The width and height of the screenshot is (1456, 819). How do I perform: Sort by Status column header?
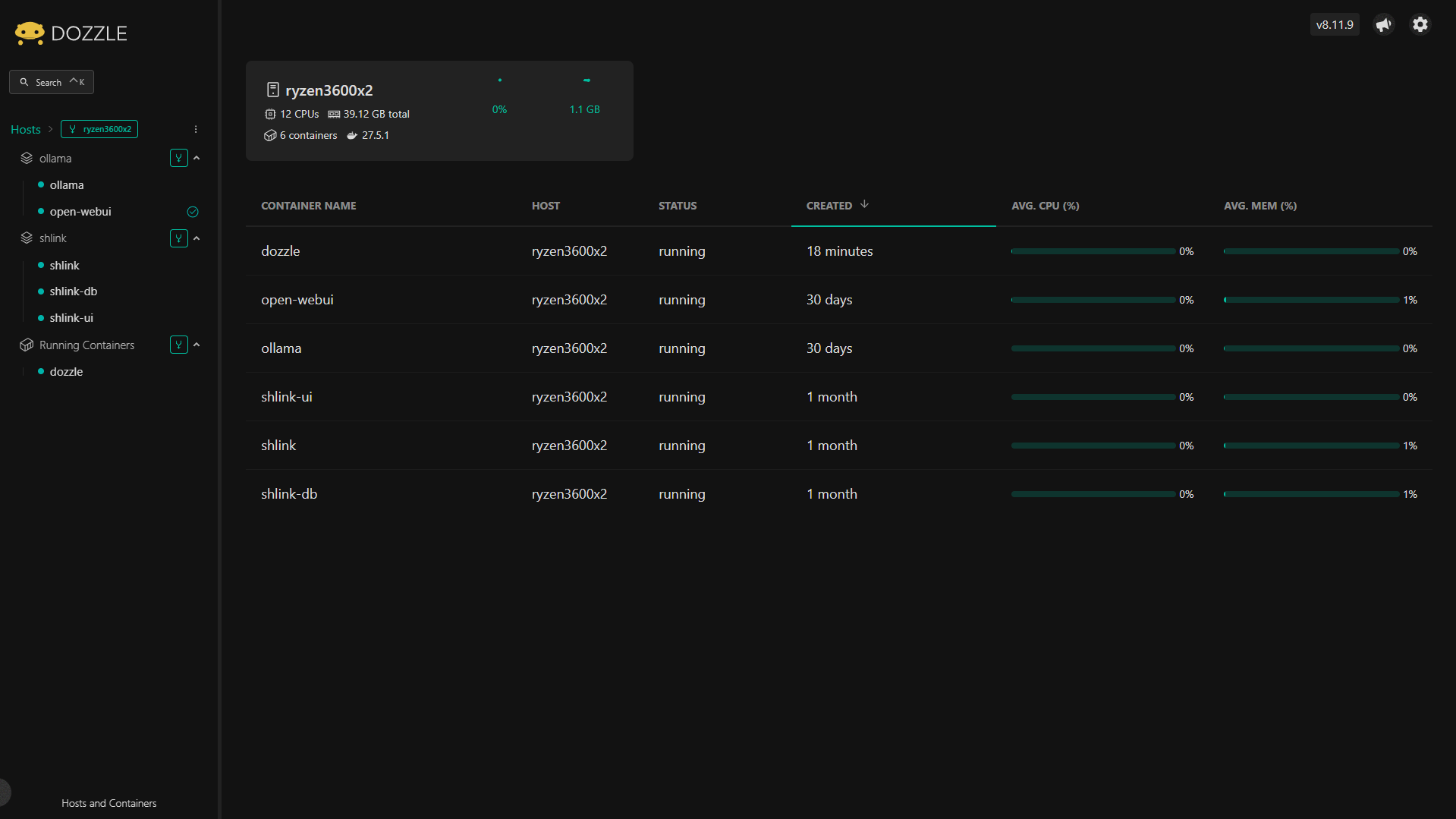[x=678, y=206]
